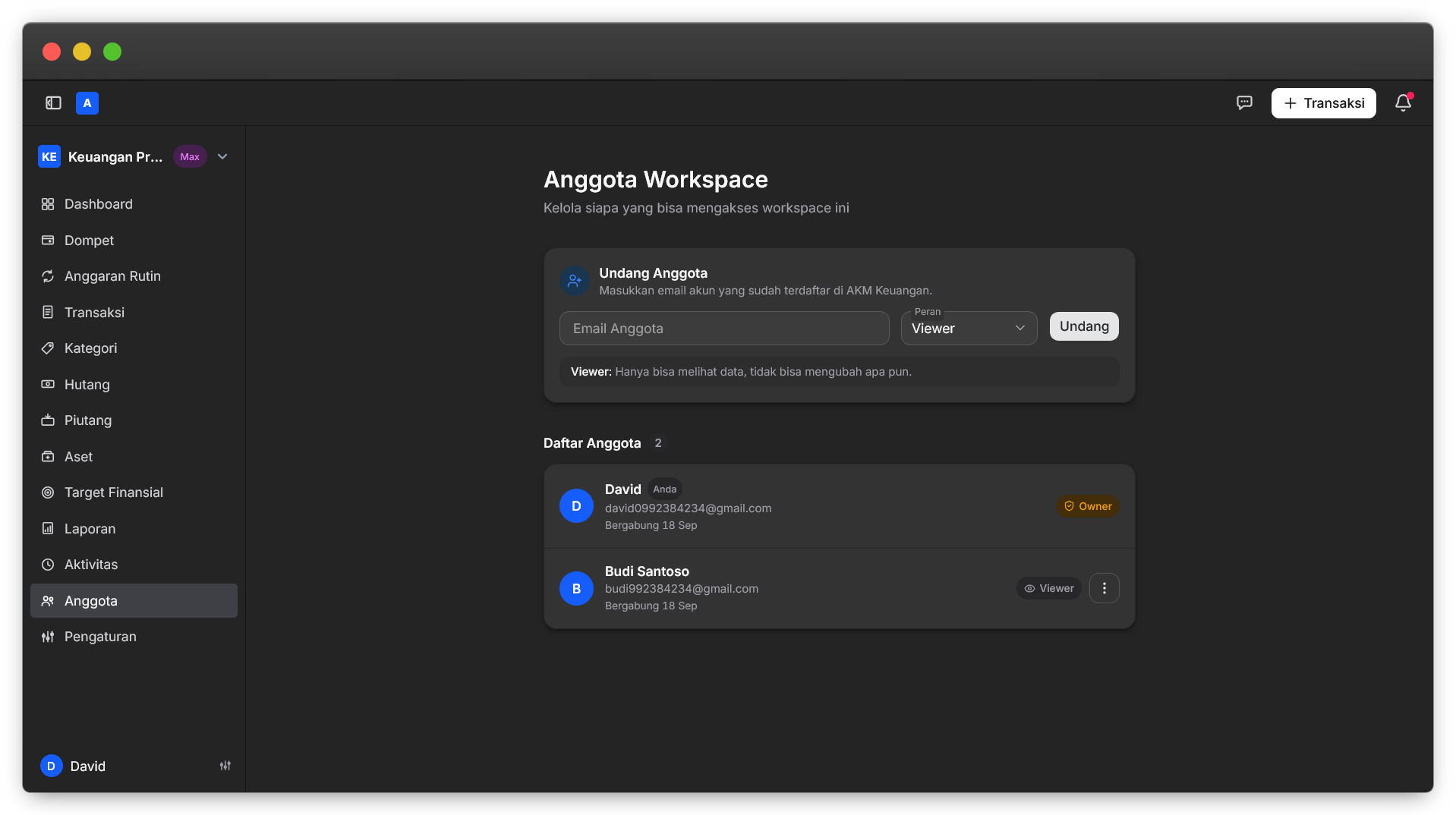Viewport: 1456px width, 815px height.
Task: Focus the Email Anggota input field
Action: 724,329
